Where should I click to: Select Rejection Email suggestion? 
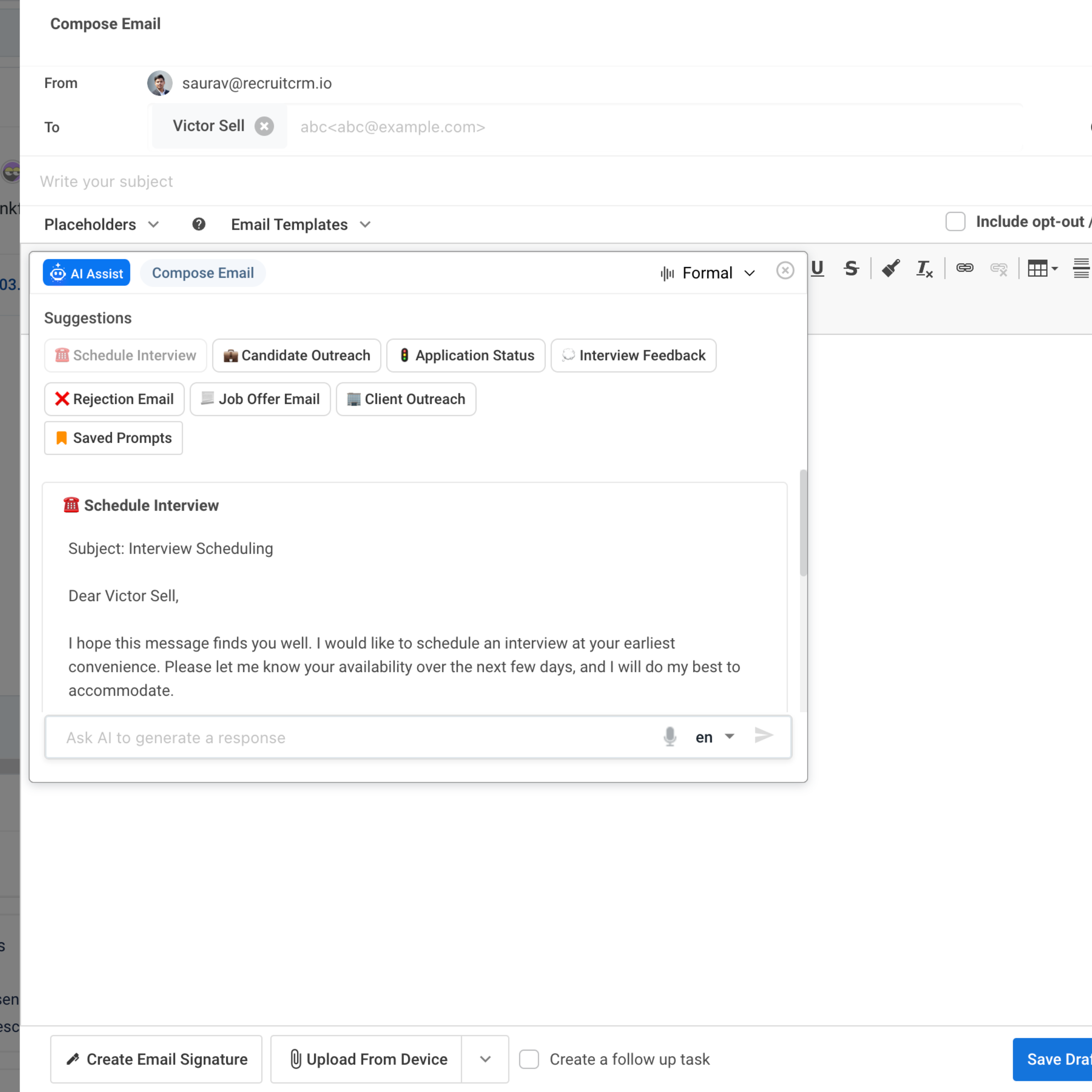[x=114, y=399]
